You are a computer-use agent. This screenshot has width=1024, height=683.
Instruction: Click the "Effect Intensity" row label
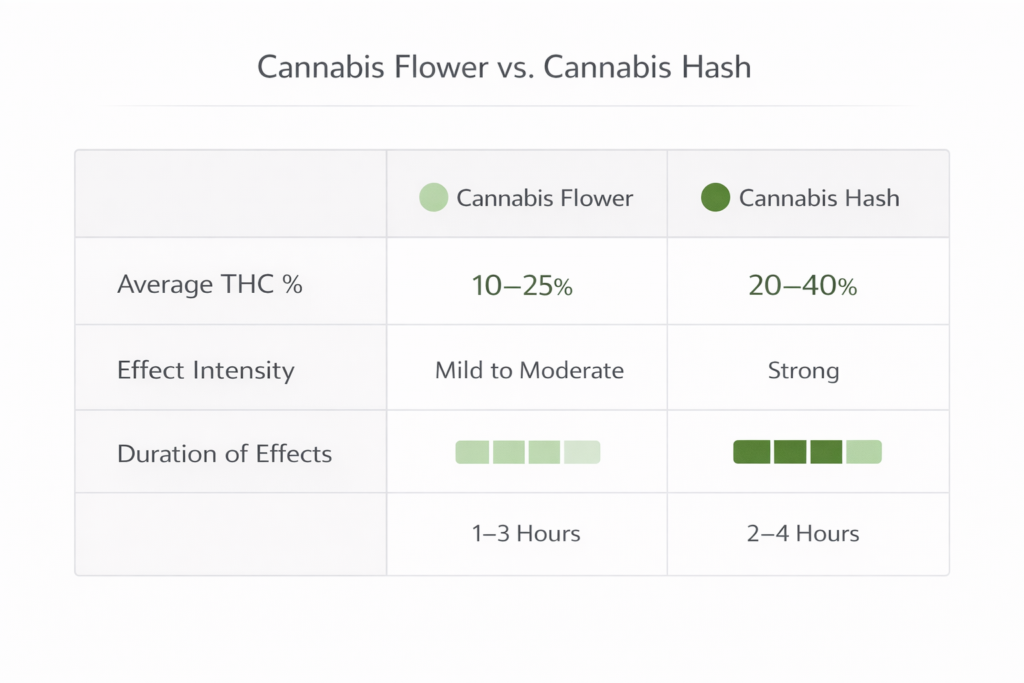coord(205,370)
